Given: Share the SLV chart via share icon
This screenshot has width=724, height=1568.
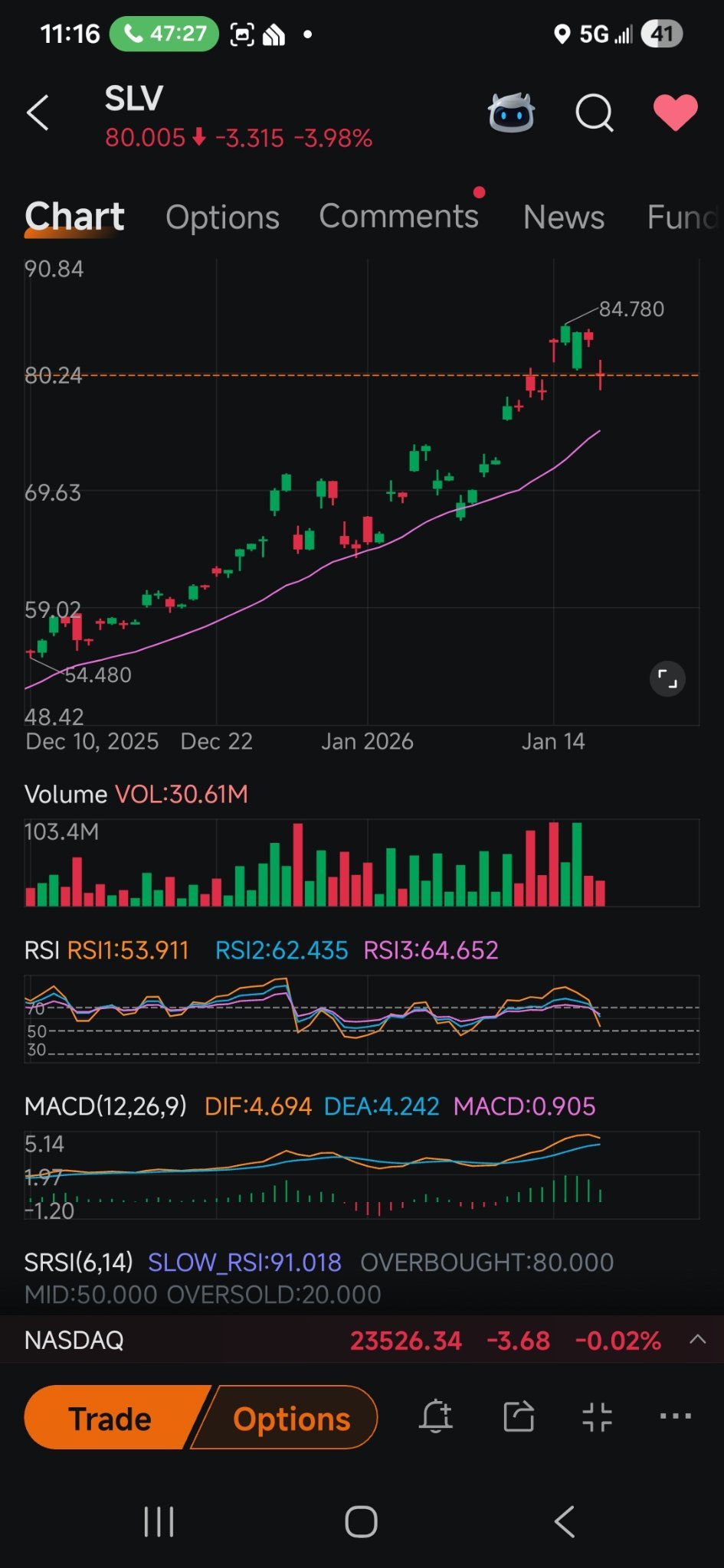Looking at the screenshot, I should tap(519, 1416).
